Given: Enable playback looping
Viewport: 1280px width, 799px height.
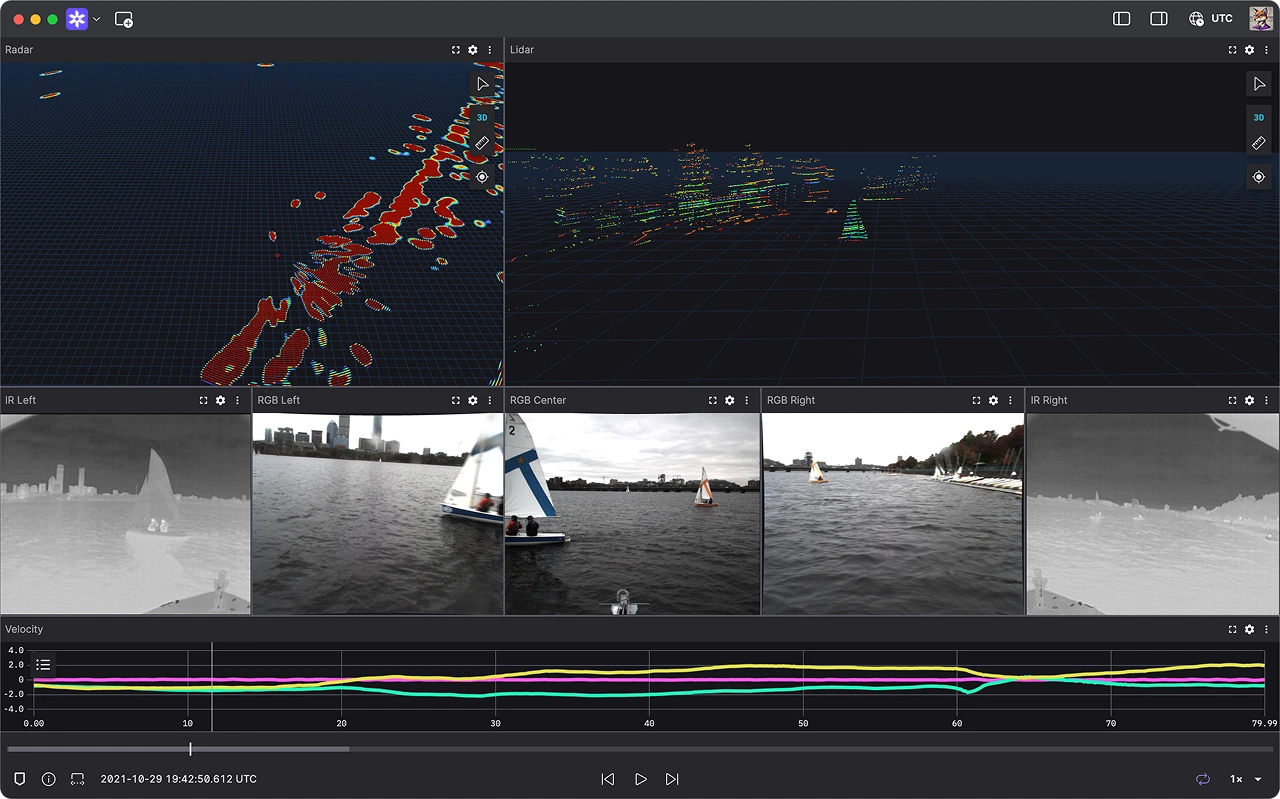Looking at the screenshot, I should 1201,779.
